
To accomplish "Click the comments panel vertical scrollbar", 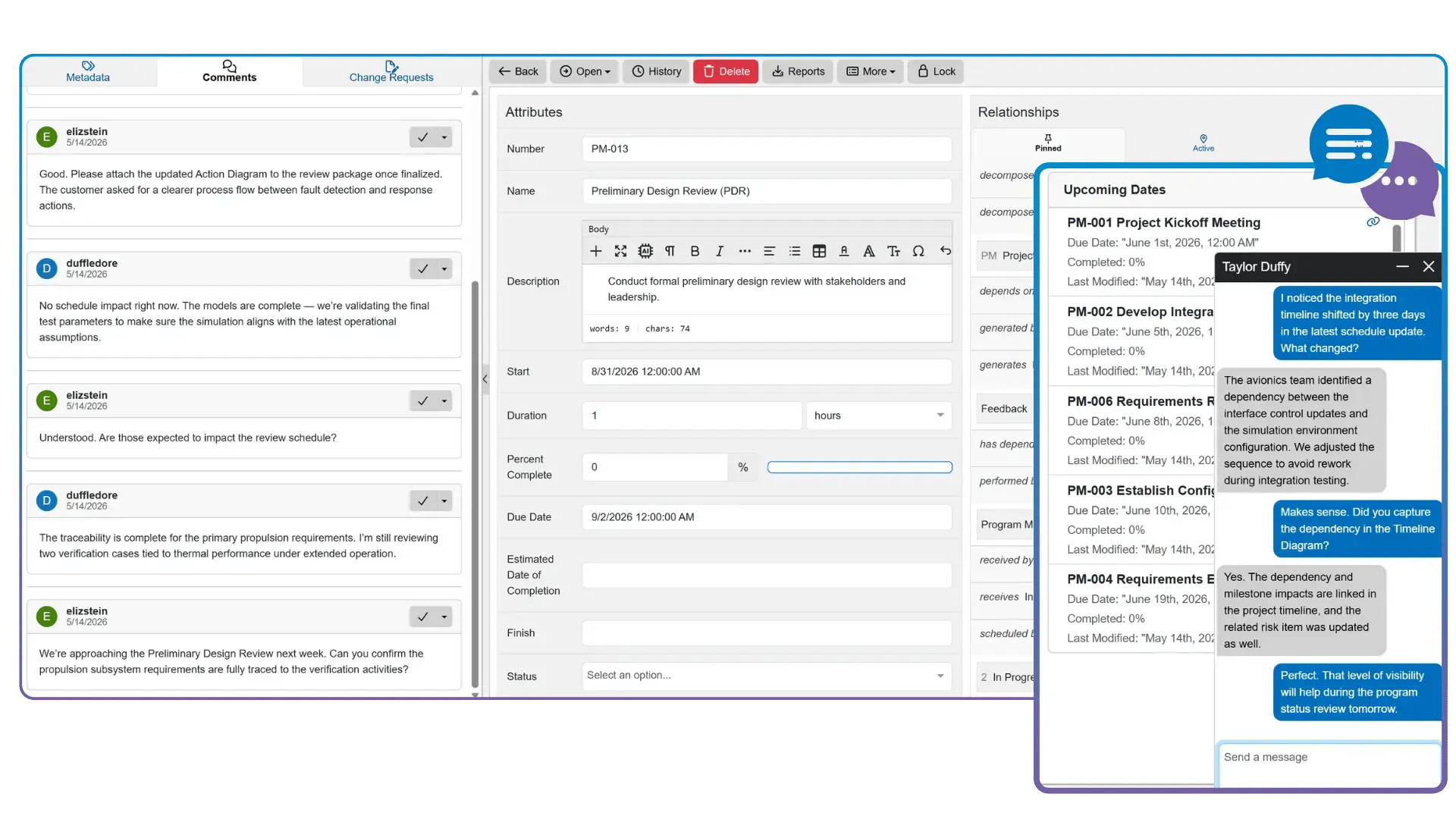I will (x=475, y=485).
